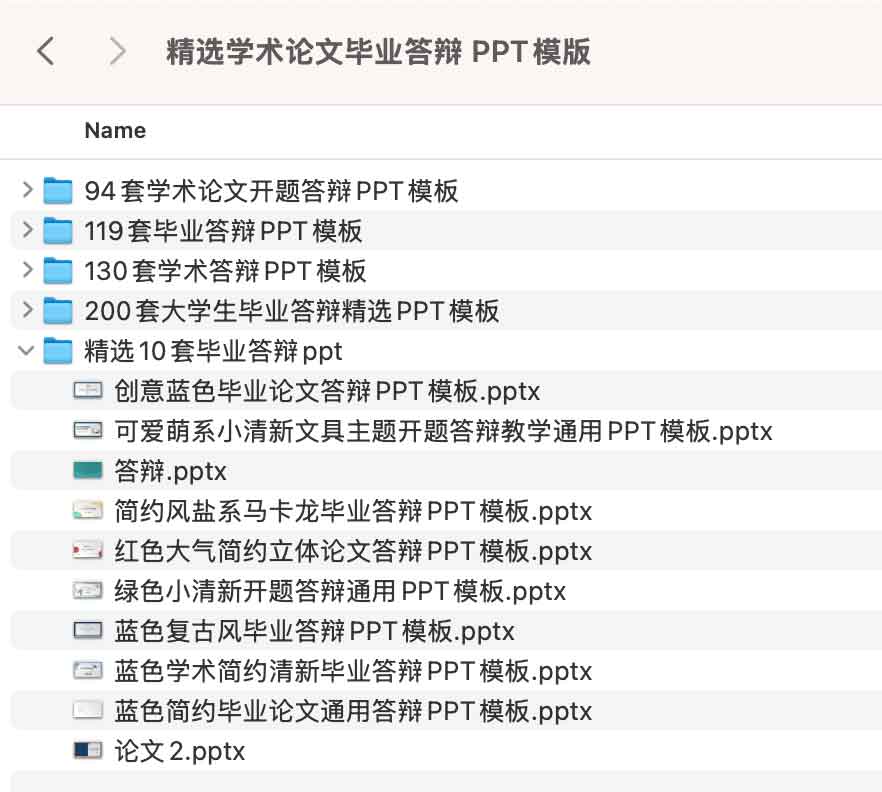Viewport: 882px width, 792px height.
Task: Click the green file icon of 答辩.pptx
Action: pos(89,470)
